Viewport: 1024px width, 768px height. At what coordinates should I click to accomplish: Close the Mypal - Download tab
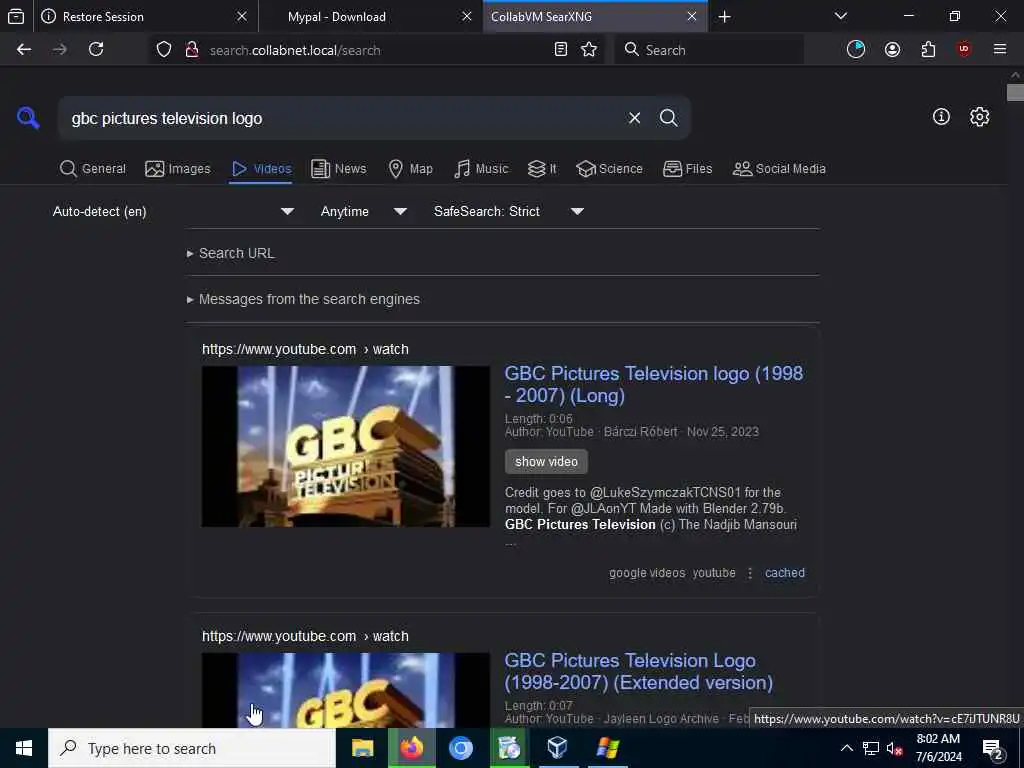pos(466,16)
